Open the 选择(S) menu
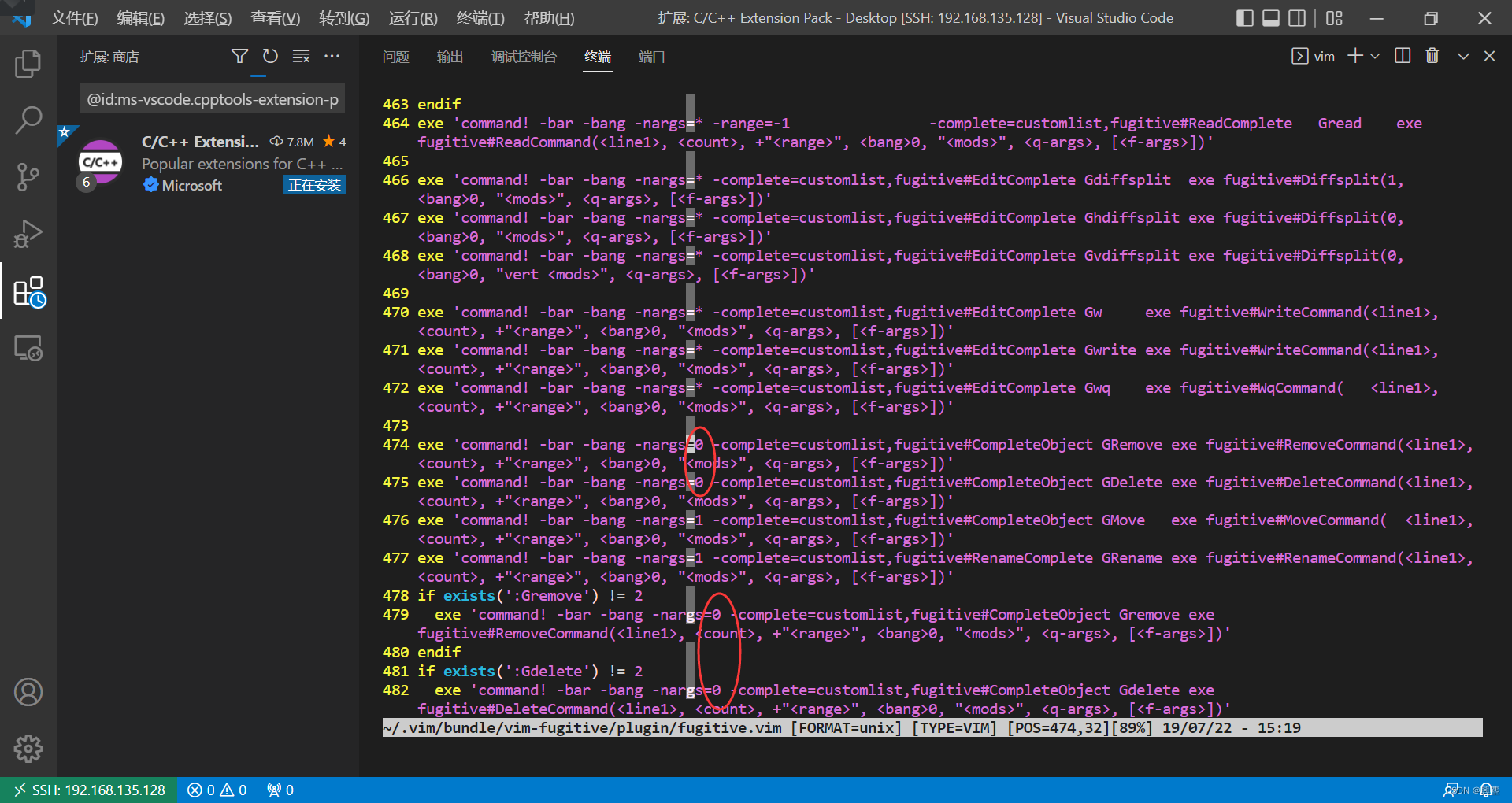 [208, 18]
